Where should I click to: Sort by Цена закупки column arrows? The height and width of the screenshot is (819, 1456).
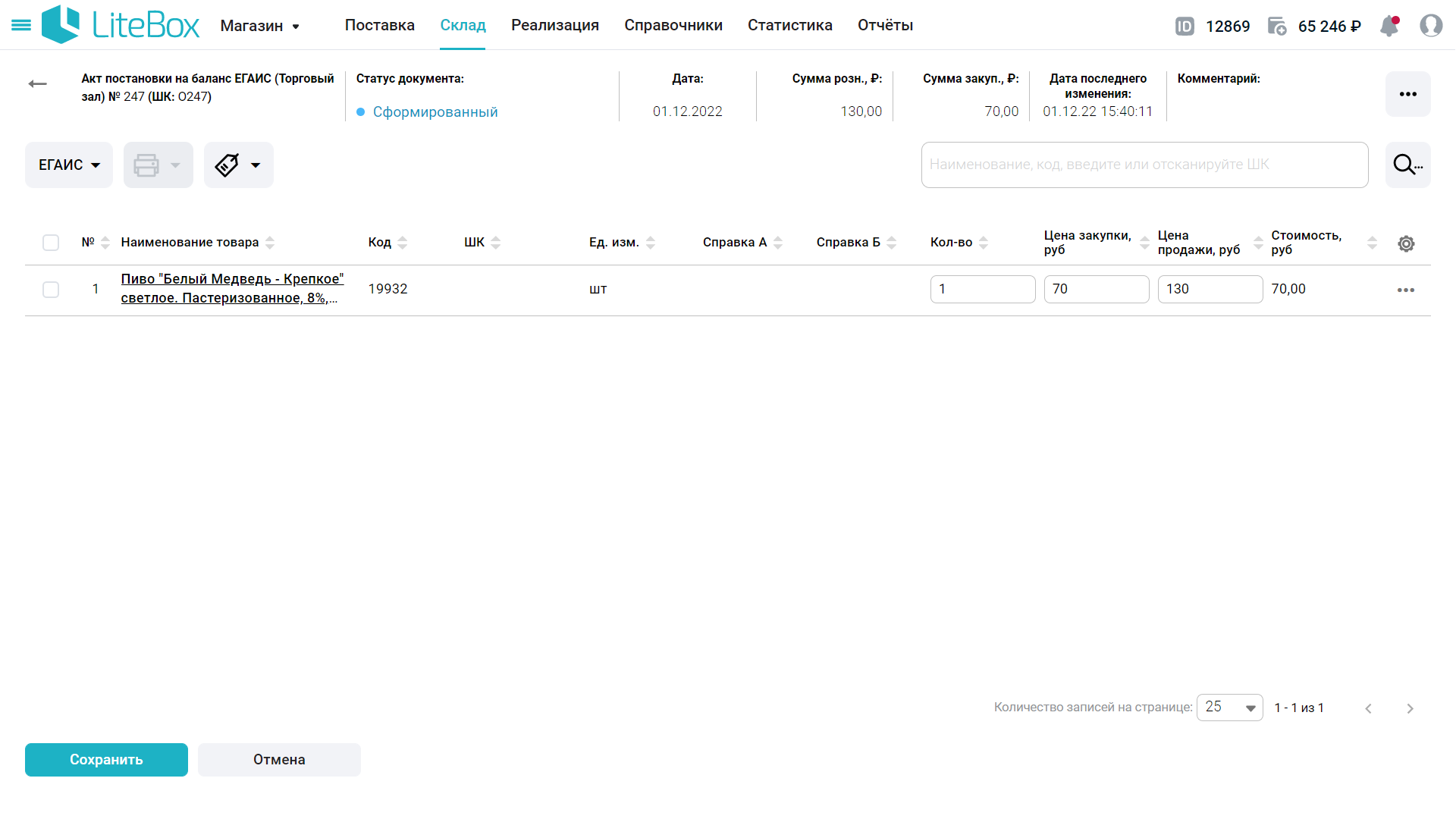pyautogui.click(x=1144, y=243)
